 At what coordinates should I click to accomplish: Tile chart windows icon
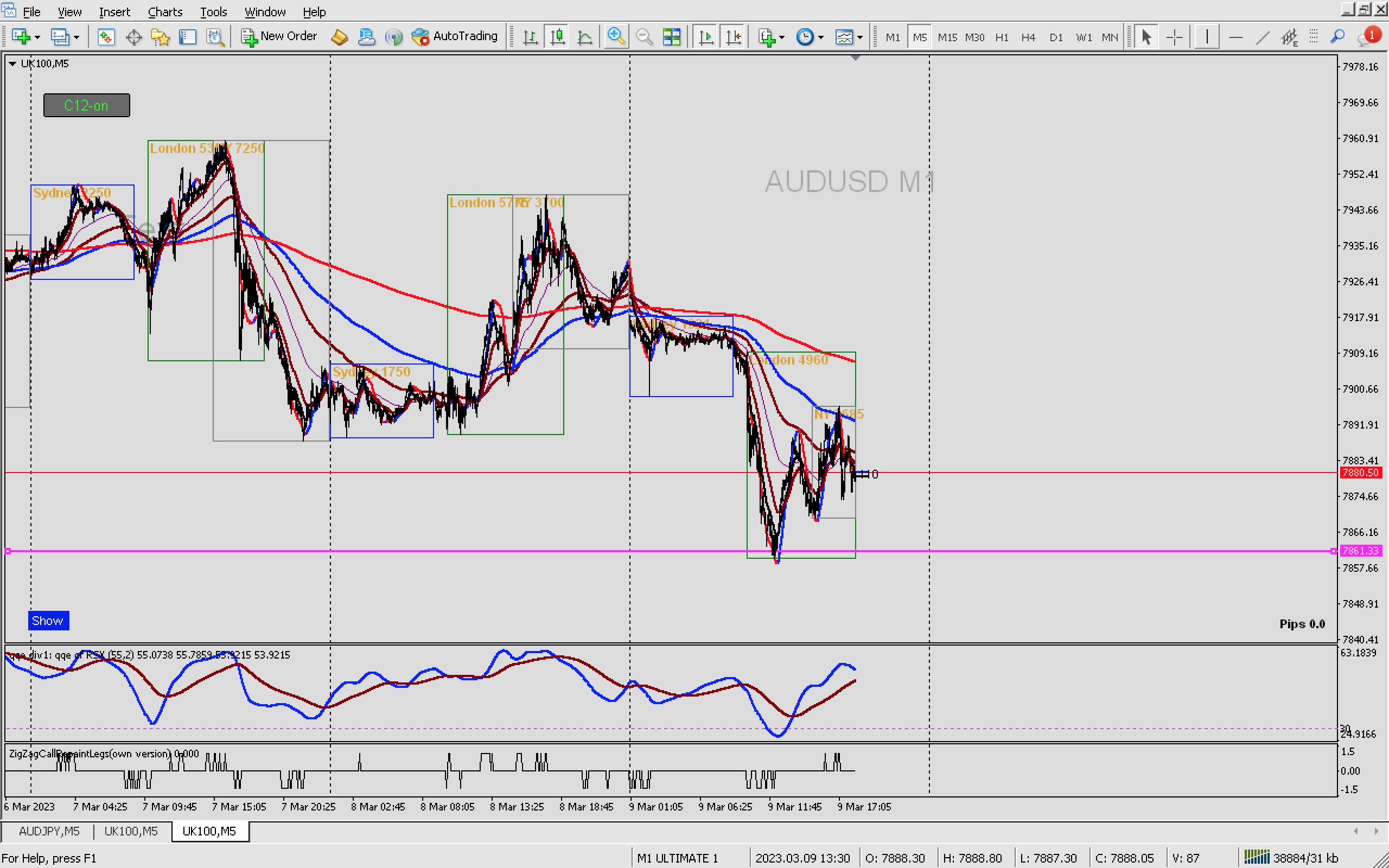coord(671,37)
